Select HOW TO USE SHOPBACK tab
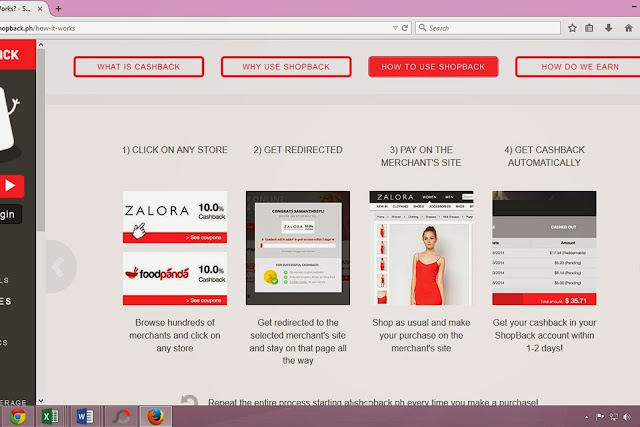This screenshot has width=640, height=427. (x=433, y=67)
